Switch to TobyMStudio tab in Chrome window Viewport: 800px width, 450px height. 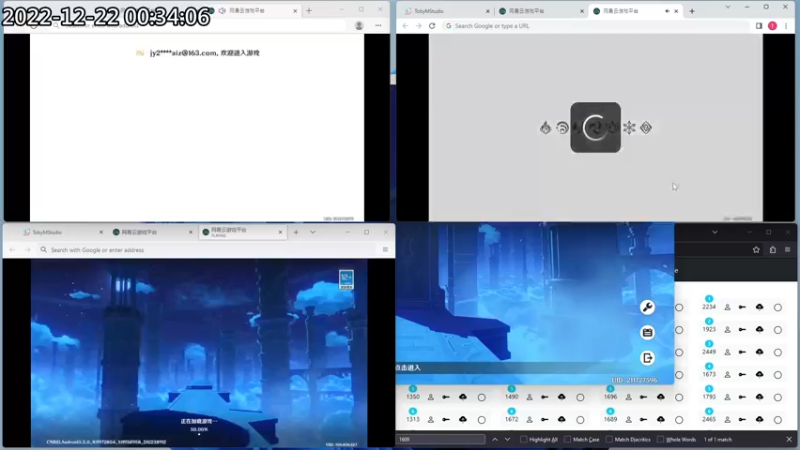446,11
